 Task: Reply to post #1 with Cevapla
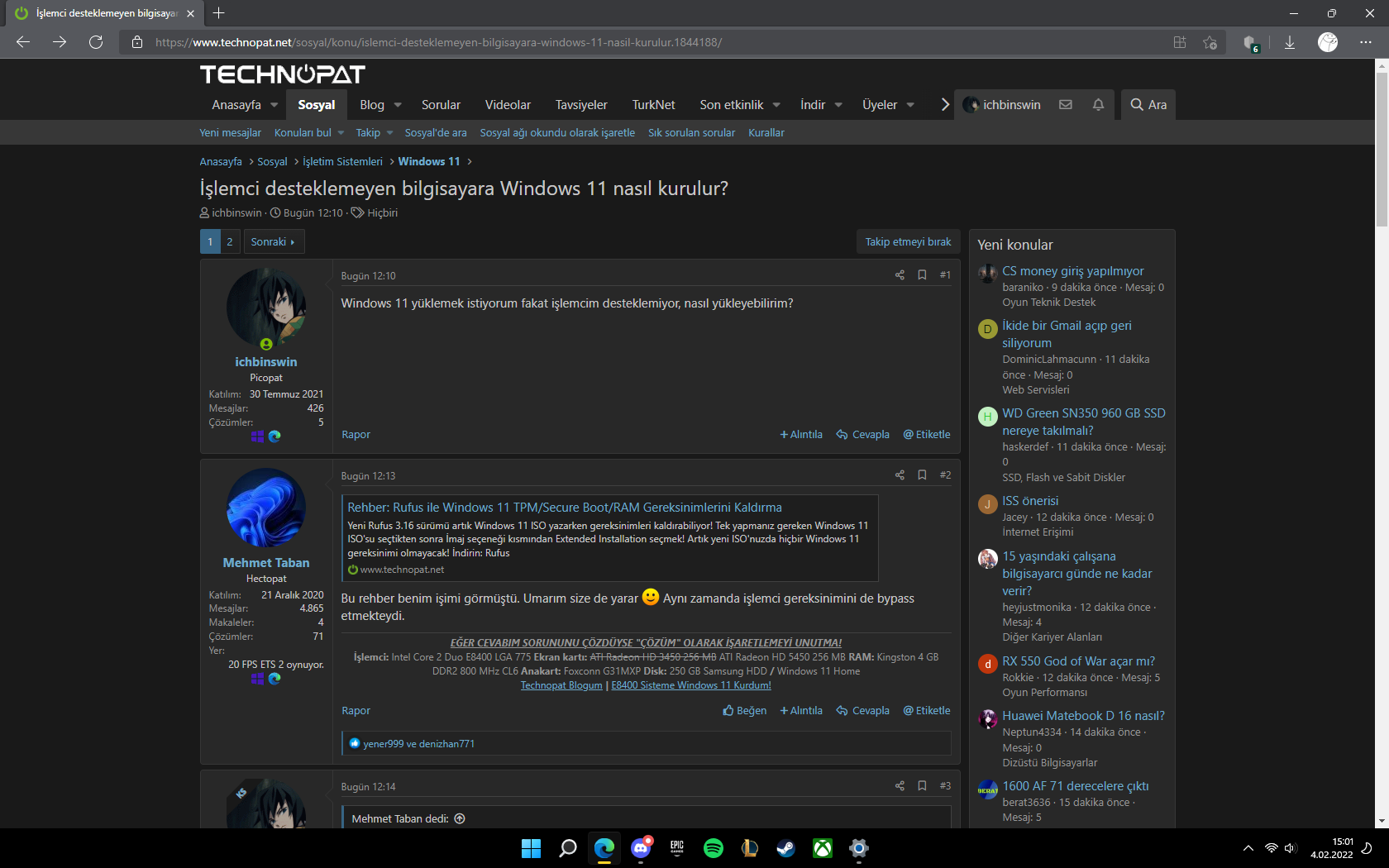click(862, 434)
